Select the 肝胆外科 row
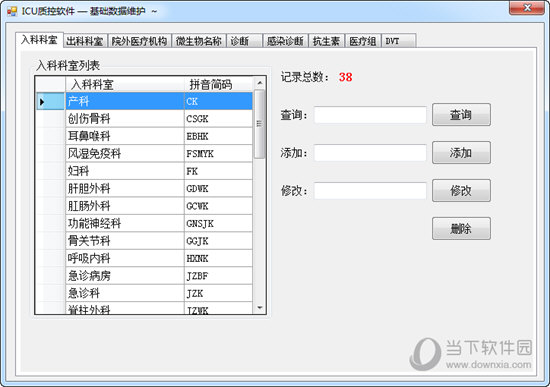 [x=144, y=188]
